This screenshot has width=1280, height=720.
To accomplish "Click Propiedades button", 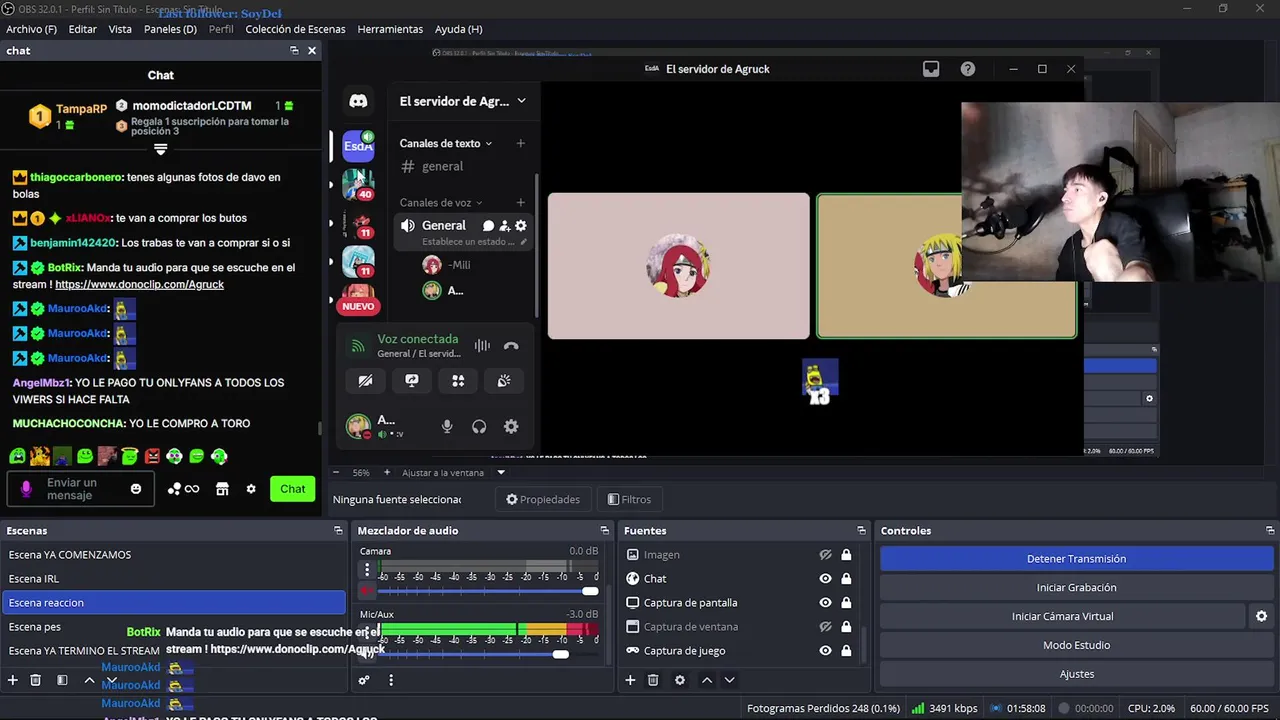I will [x=543, y=499].
